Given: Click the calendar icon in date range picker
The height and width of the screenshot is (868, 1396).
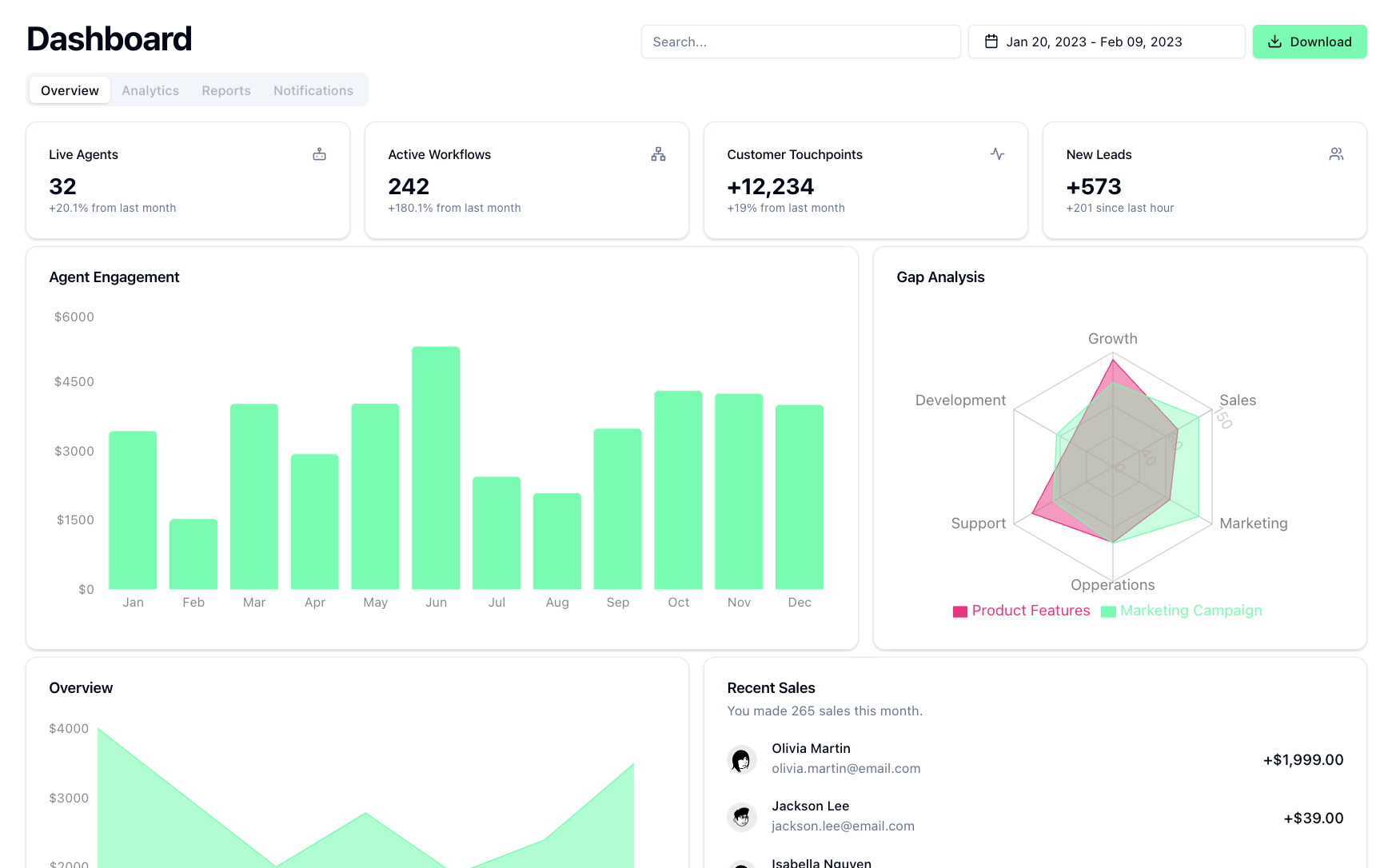Looking at the screenshot, I should [991, 42].
